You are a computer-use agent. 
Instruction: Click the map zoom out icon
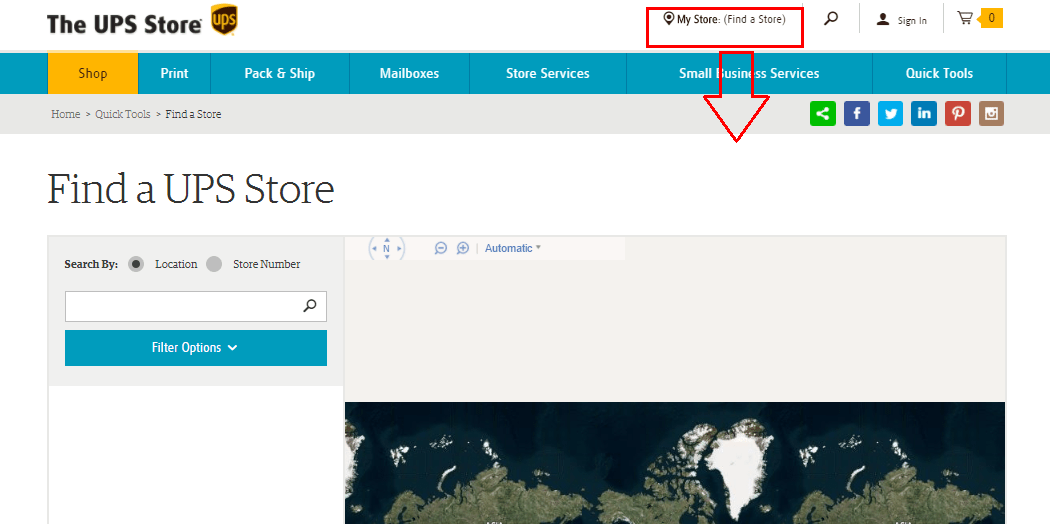(441, 248)
